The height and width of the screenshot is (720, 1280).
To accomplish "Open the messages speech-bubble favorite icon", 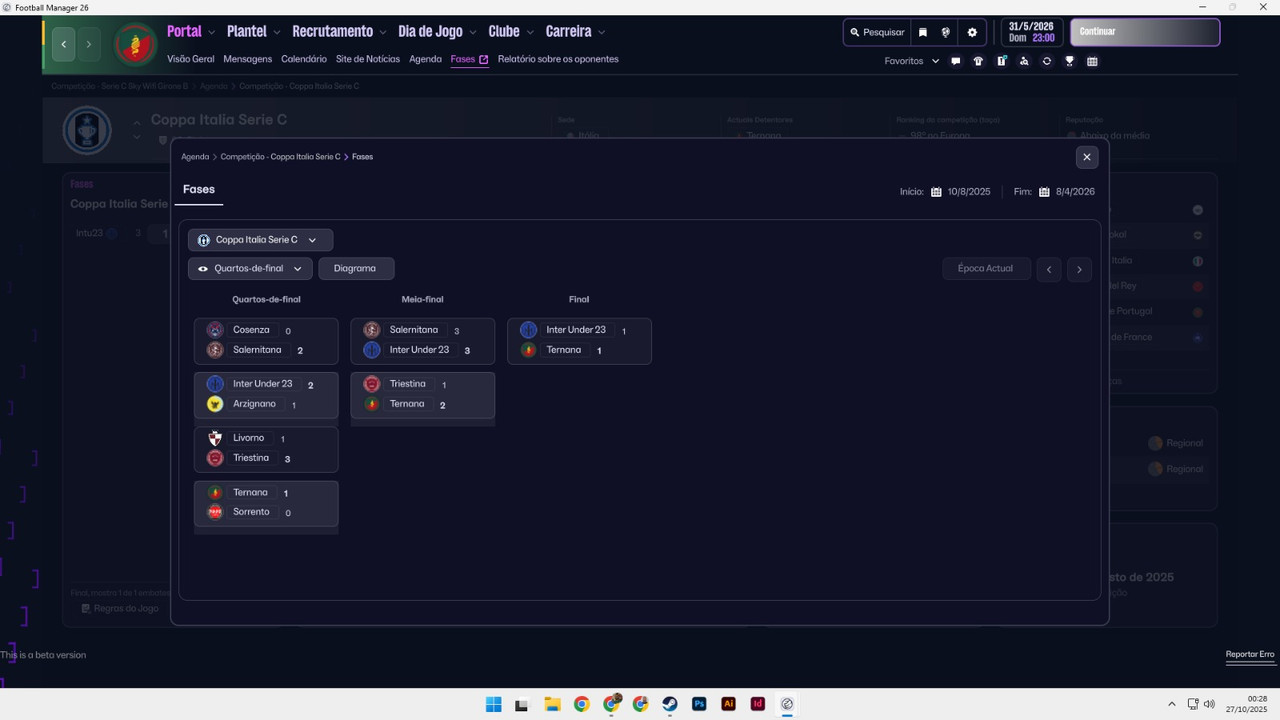I will (955, 61).
